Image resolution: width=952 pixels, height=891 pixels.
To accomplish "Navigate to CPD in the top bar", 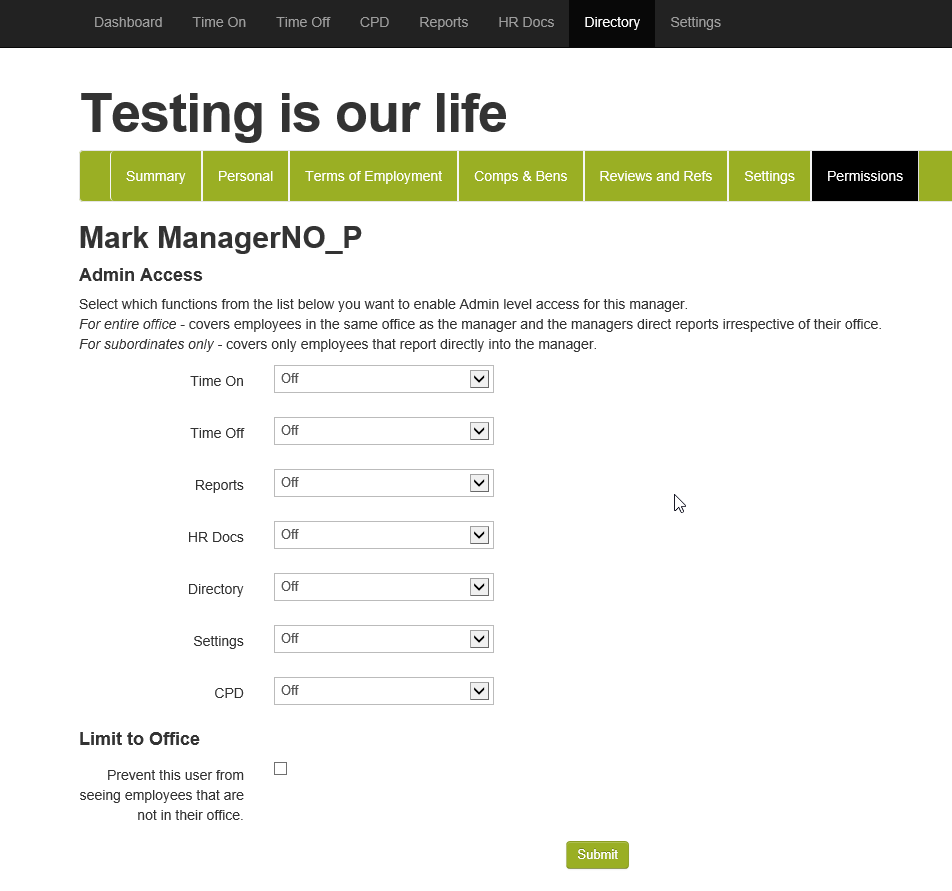I will 374,22.
